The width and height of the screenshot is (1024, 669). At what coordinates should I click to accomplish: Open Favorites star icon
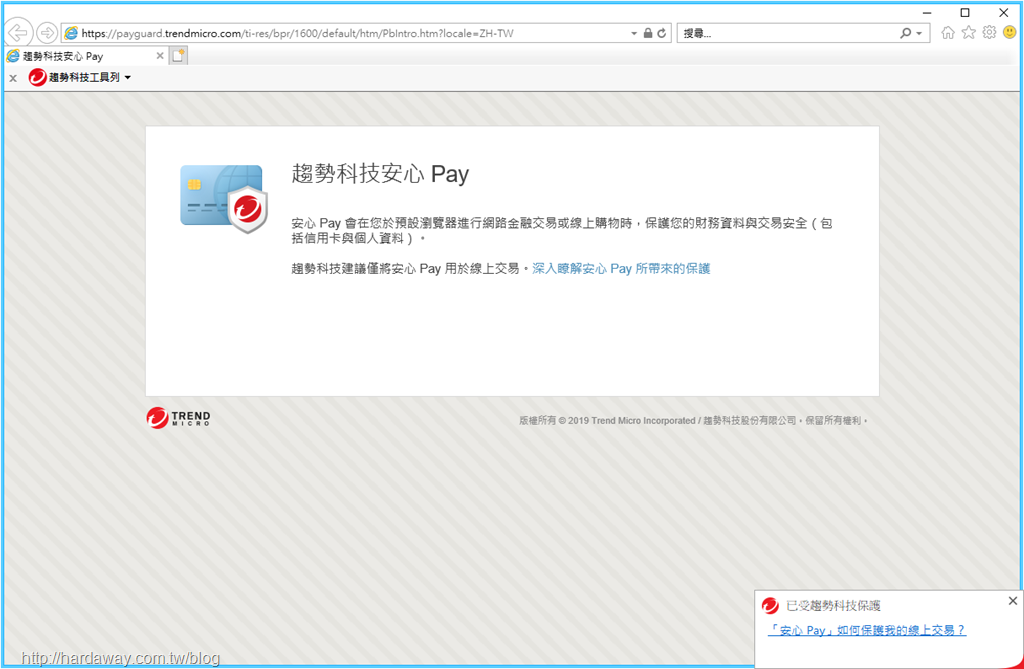point(968,32)
